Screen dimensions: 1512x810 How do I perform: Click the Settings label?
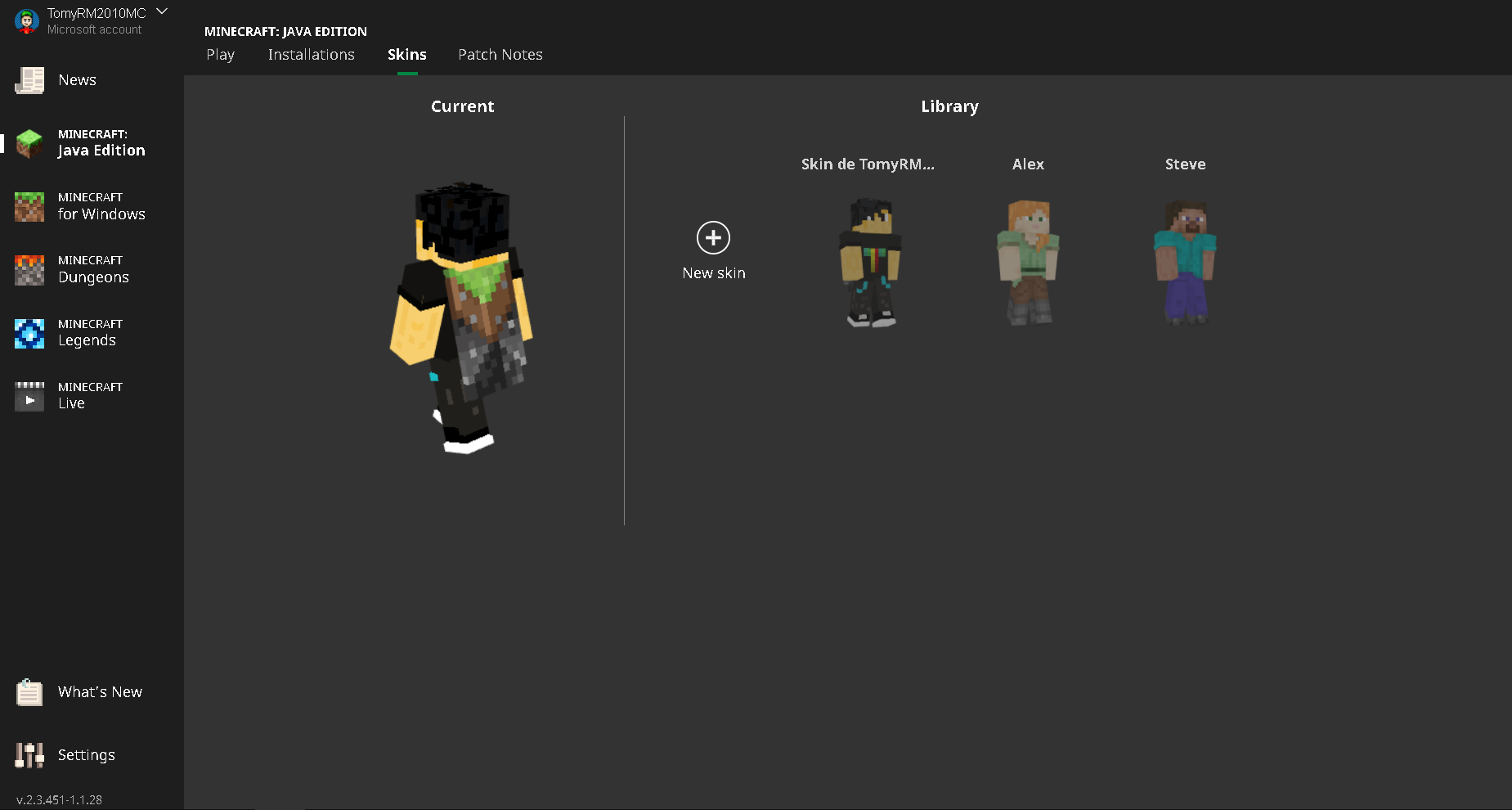87,755
